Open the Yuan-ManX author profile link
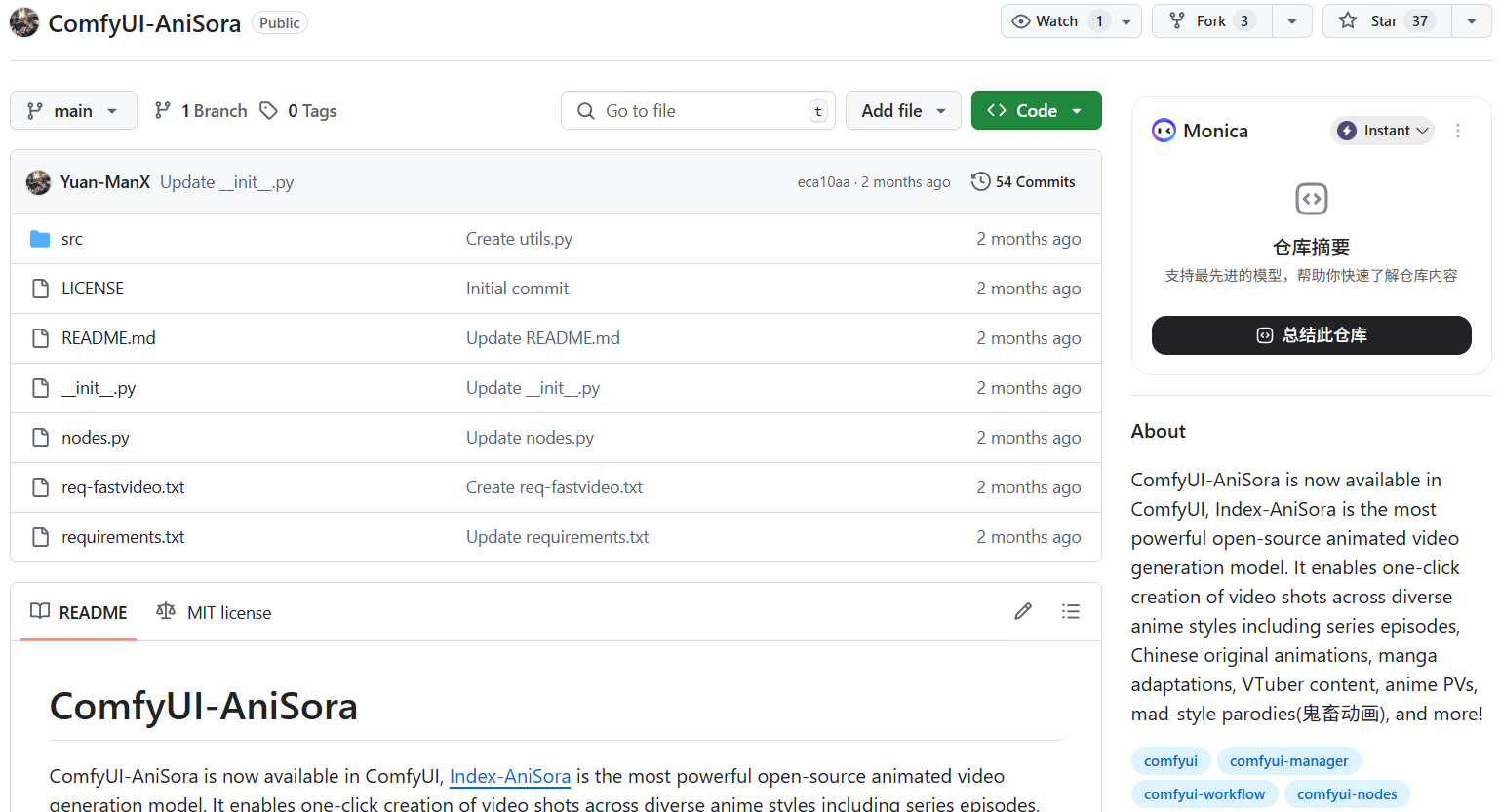1500x812 pixels. [105, 182]
